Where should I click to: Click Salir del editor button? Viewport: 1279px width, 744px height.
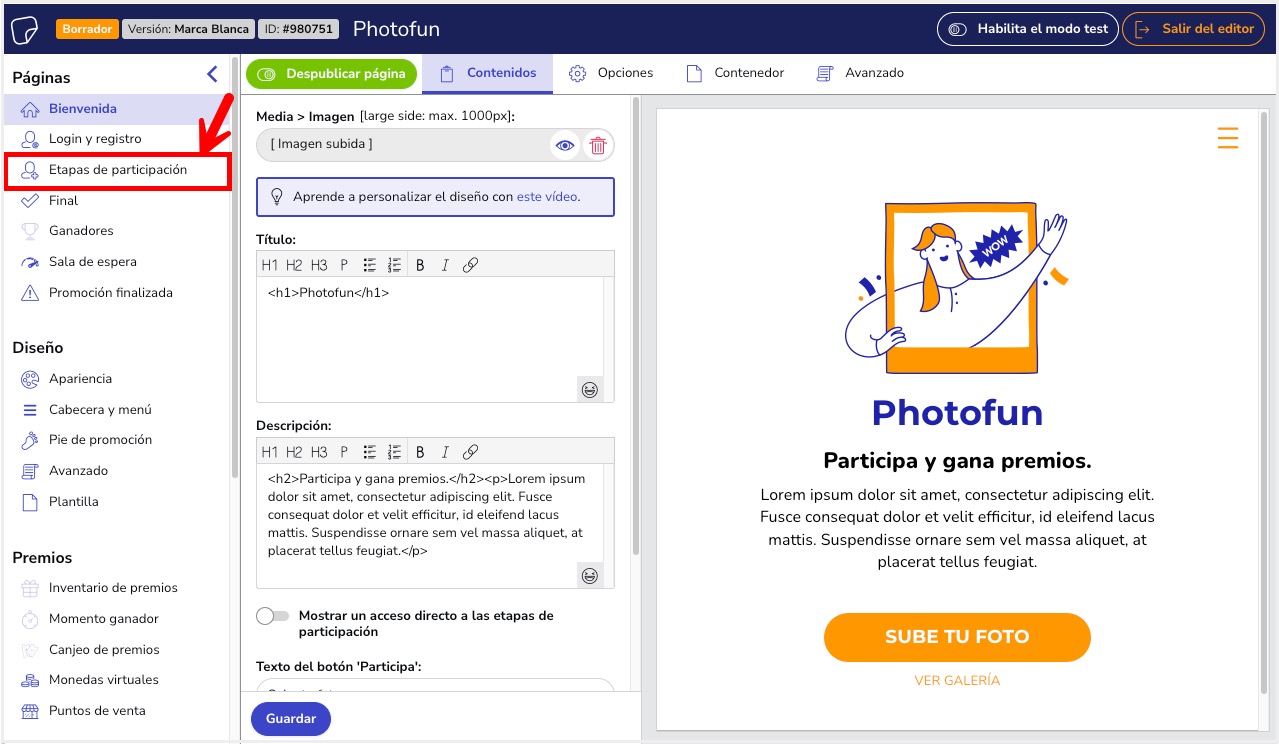coord(1194,29)
